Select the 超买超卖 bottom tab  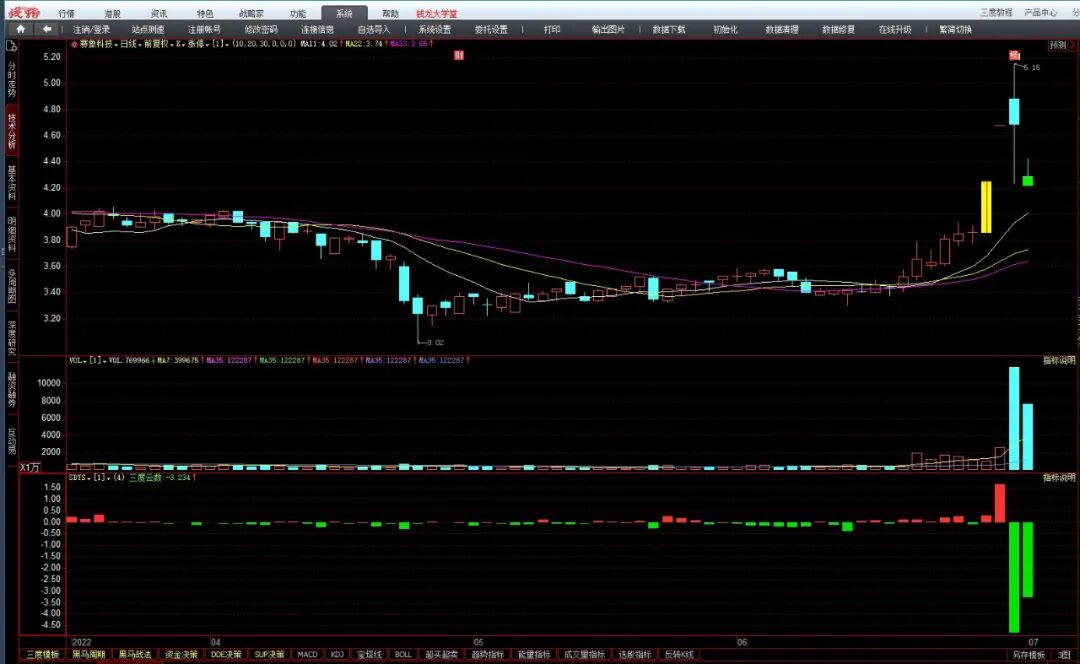pos(441,654)
